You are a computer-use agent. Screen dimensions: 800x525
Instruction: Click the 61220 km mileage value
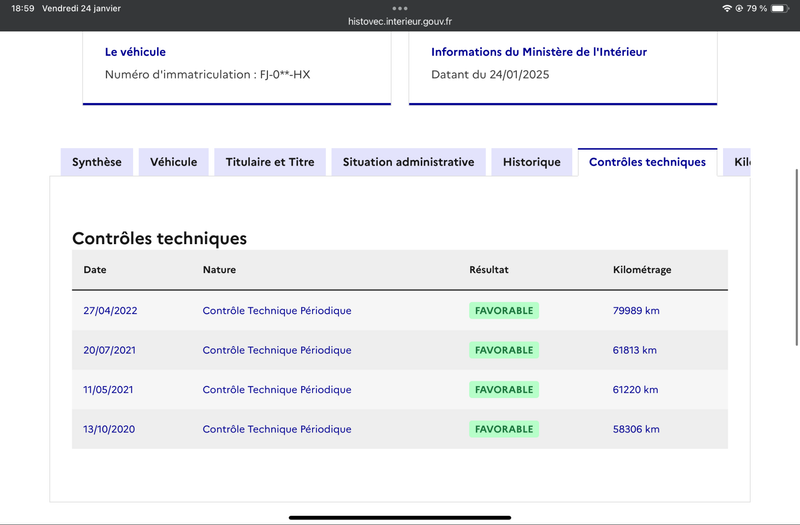(x=635, y=390)
